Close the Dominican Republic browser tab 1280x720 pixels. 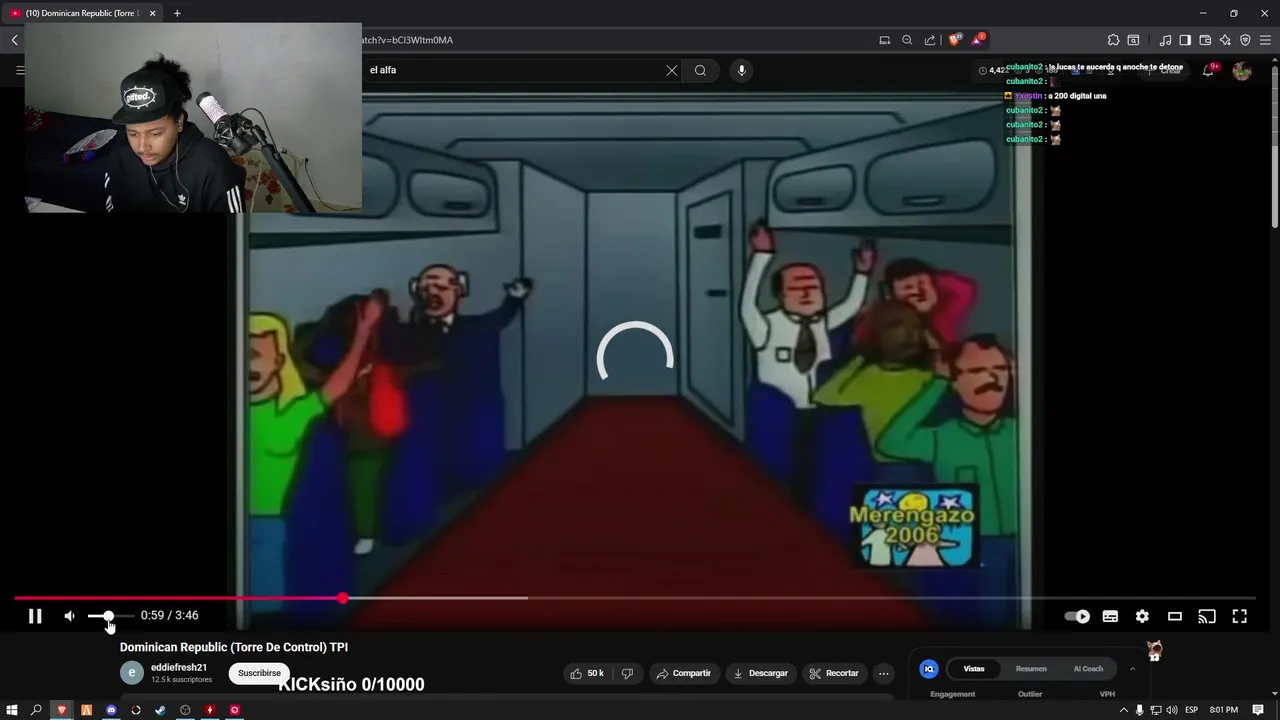153,13
